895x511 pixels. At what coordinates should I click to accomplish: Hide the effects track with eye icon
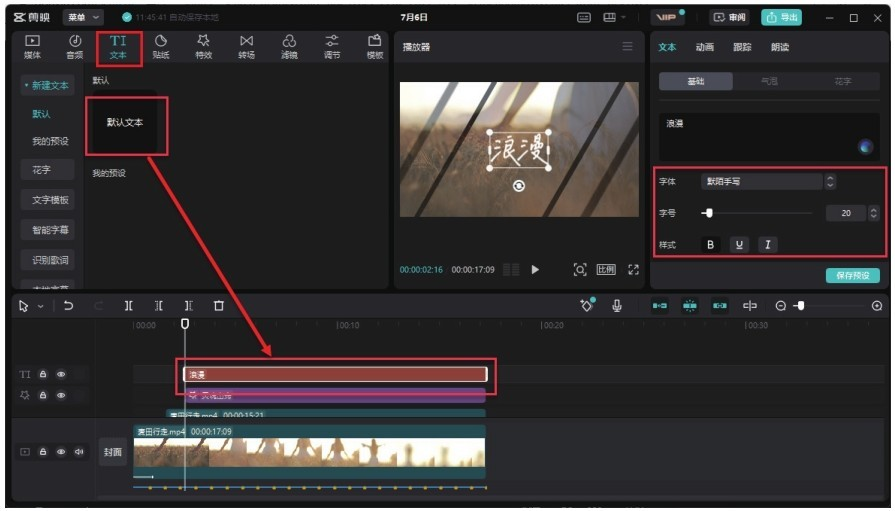click(x=61, y=395)
